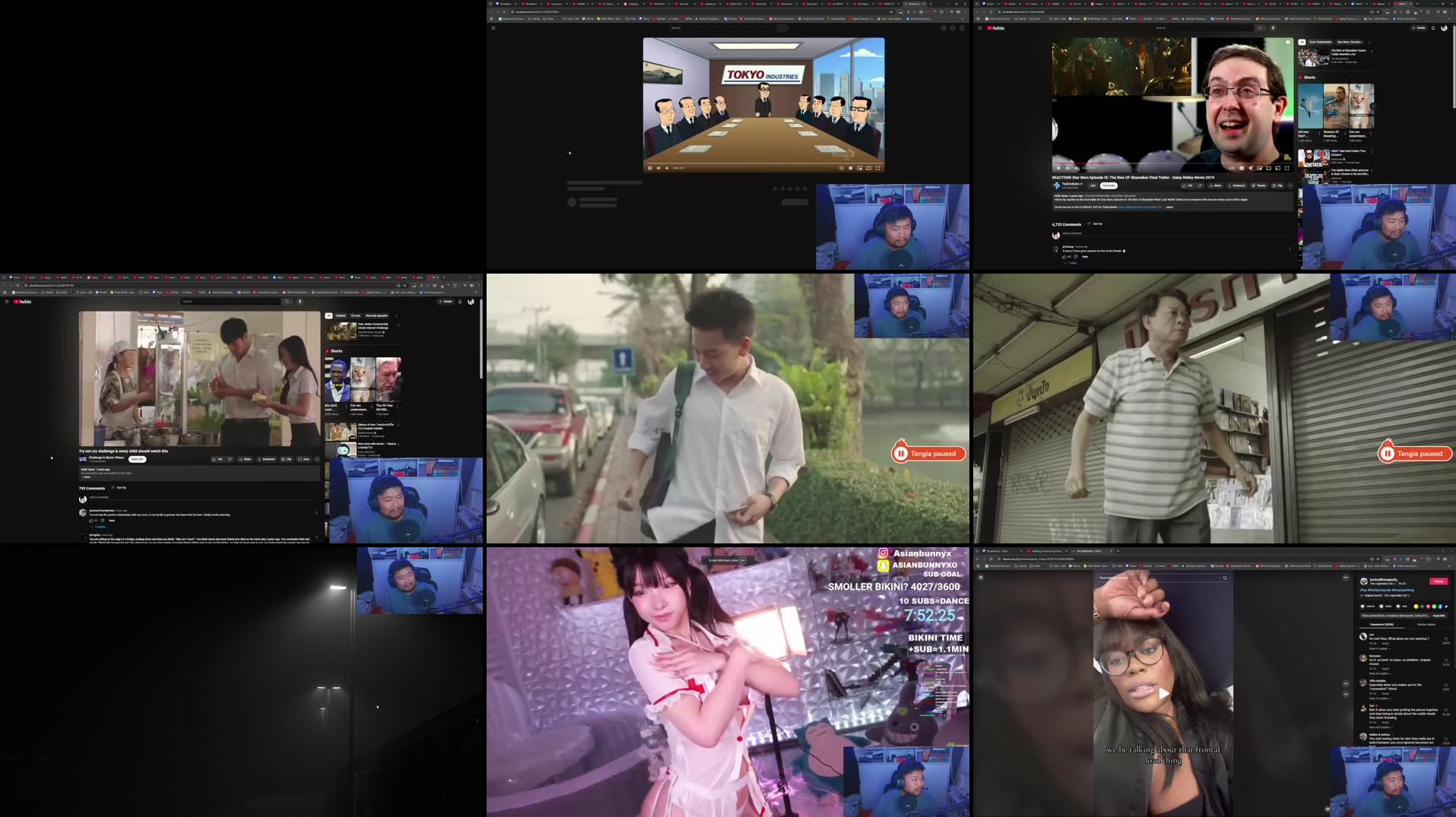Expand '...more' in Star Wars video description
1456x817 pixels.
[1169, 207]
